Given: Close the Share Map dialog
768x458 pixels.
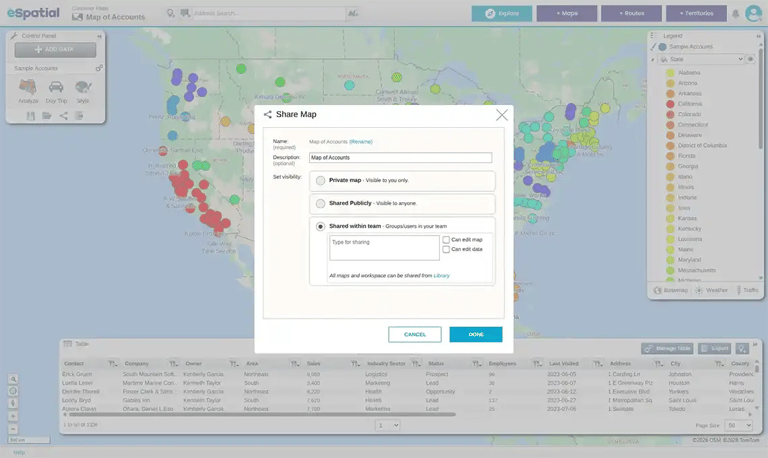Looking at the screenshot, I should pos(502,115).
